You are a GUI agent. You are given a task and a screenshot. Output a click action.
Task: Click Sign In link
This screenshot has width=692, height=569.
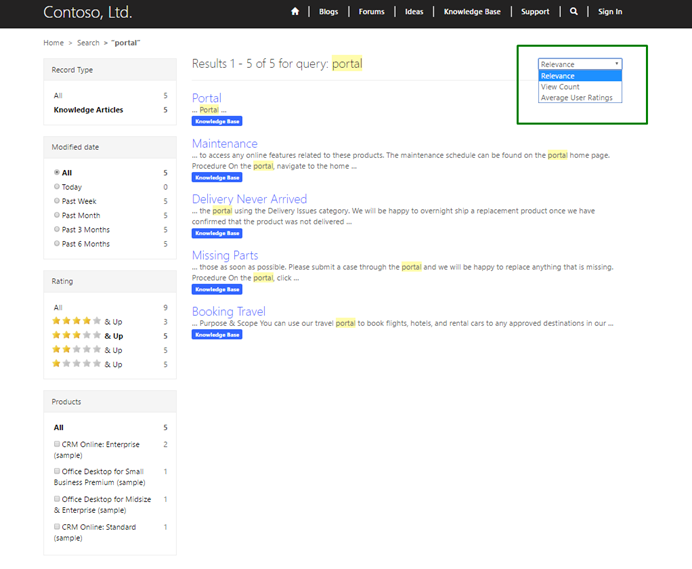[610, 12]
